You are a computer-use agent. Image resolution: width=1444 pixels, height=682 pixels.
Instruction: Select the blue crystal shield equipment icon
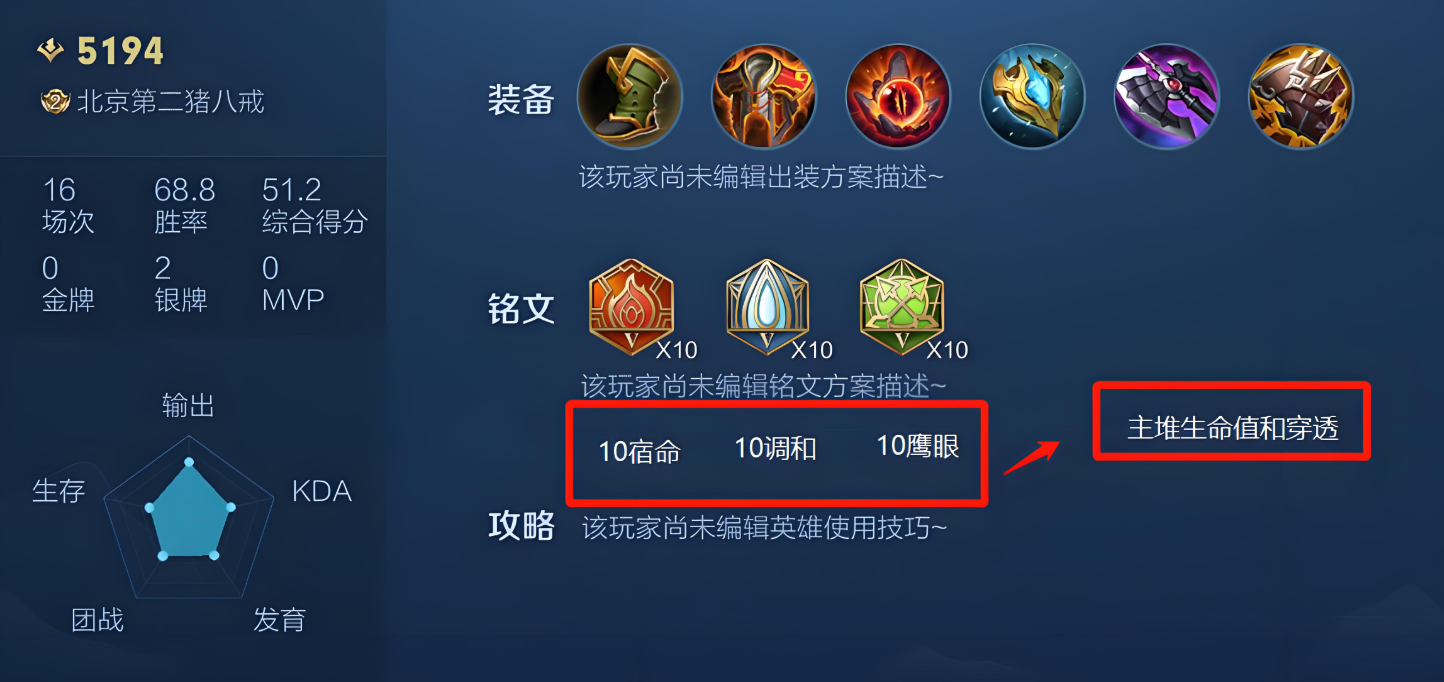pyautogui.click(x=1032, y=96)
